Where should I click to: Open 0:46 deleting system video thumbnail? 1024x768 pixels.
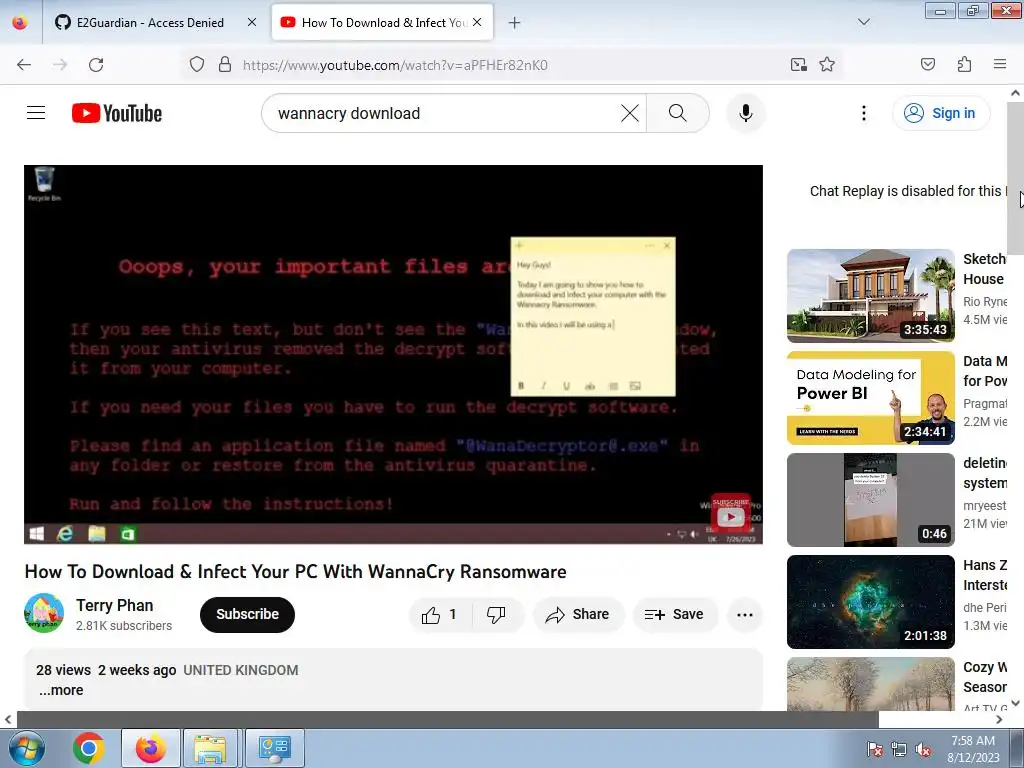tap(871, 500)
